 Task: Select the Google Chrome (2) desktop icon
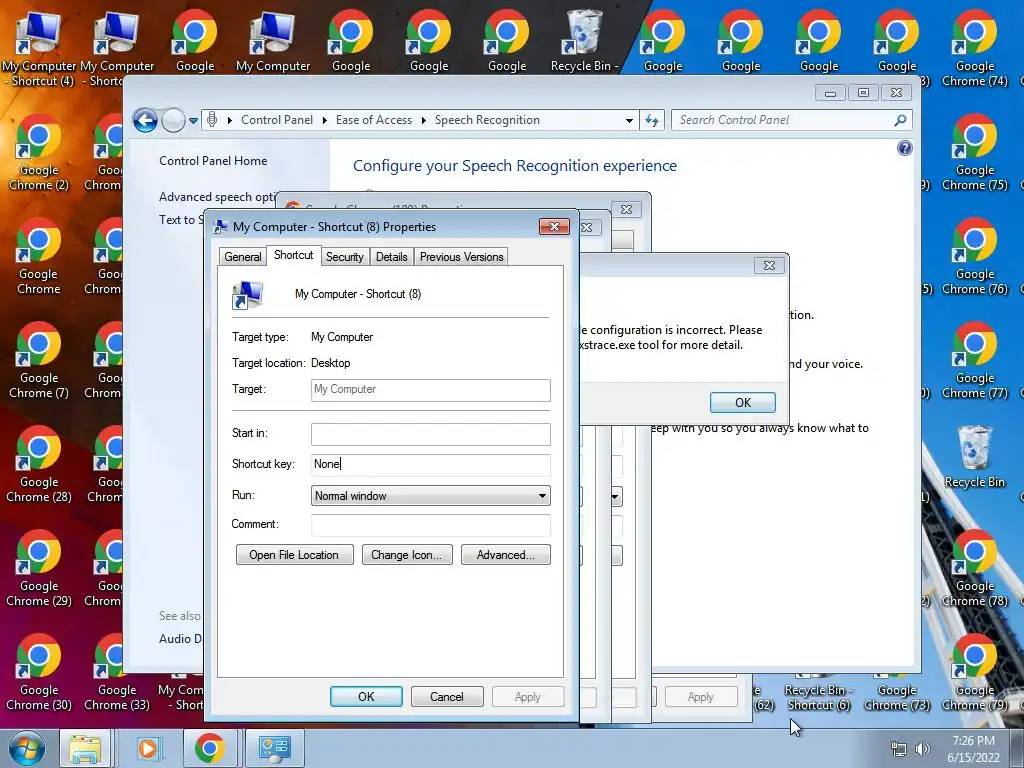pyautogui.click(x=39, y=152)
